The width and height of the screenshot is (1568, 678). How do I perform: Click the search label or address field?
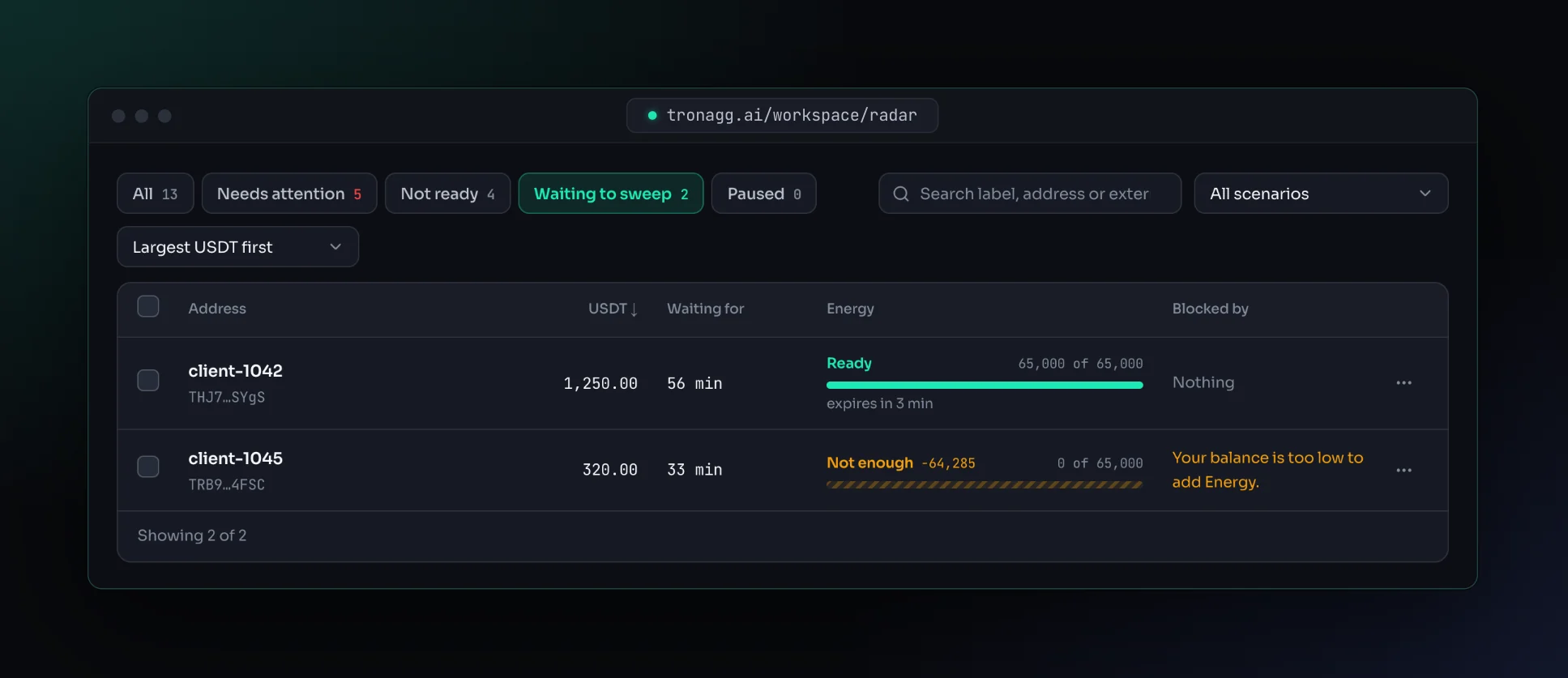(x=1030, y=194)
